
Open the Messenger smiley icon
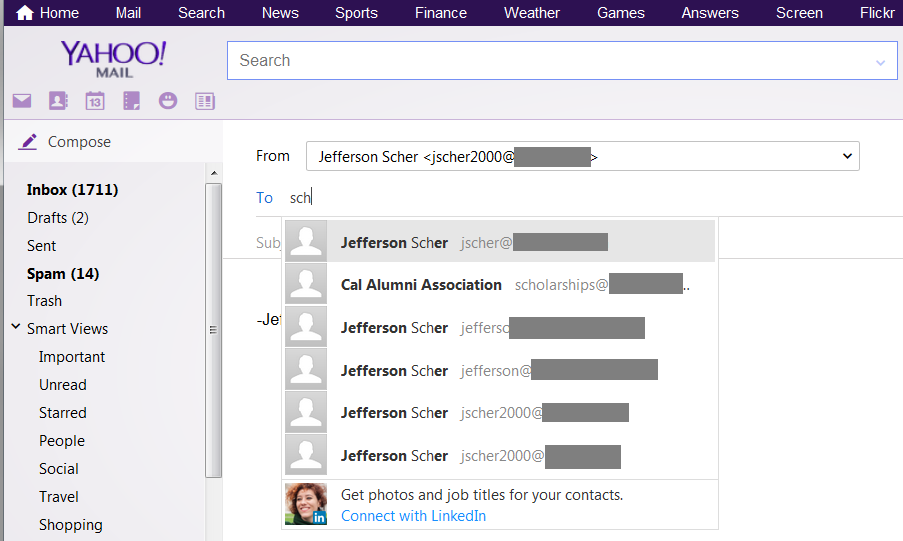168,101
